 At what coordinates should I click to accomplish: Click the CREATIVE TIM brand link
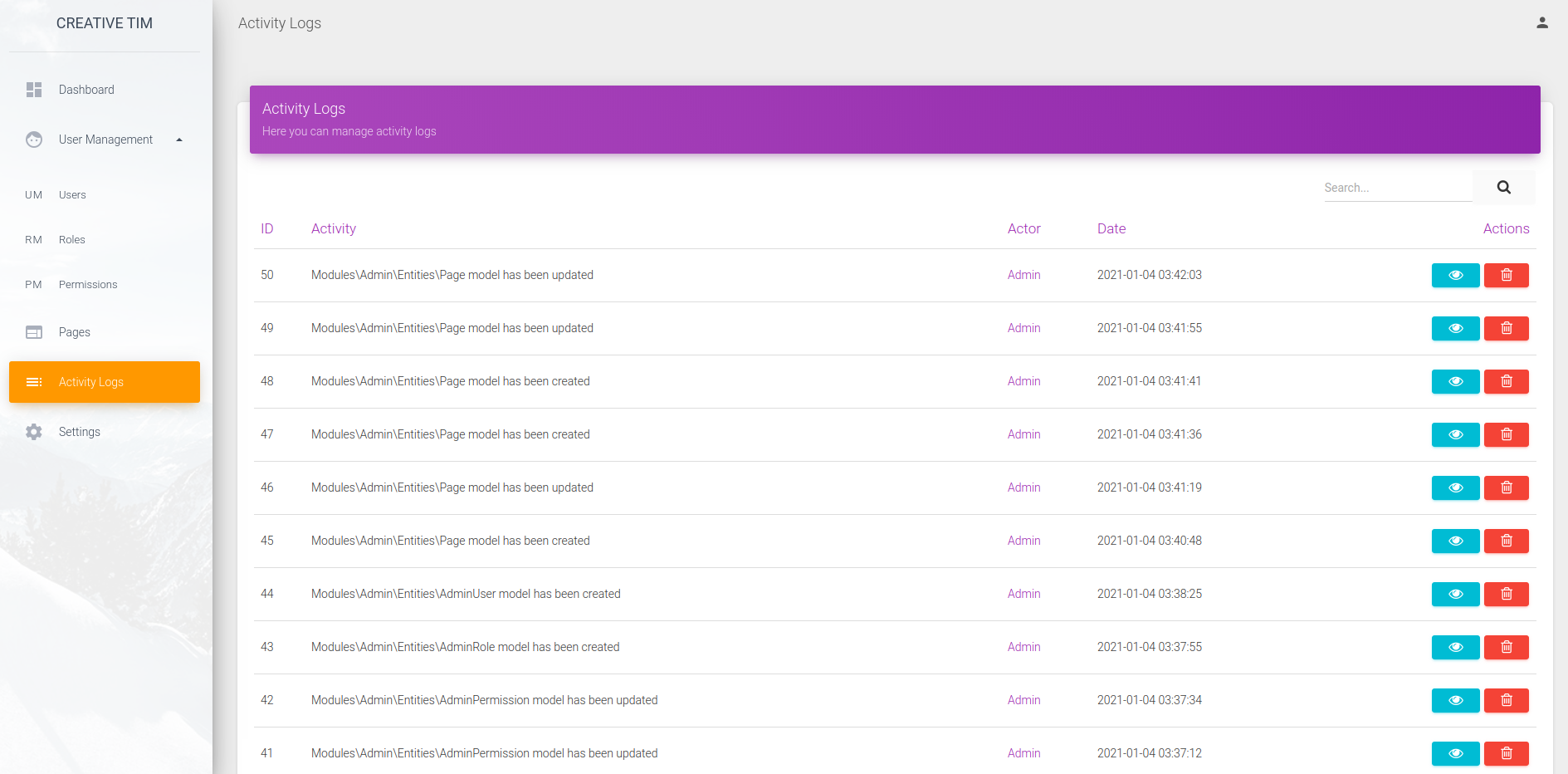tap(105, 23)
